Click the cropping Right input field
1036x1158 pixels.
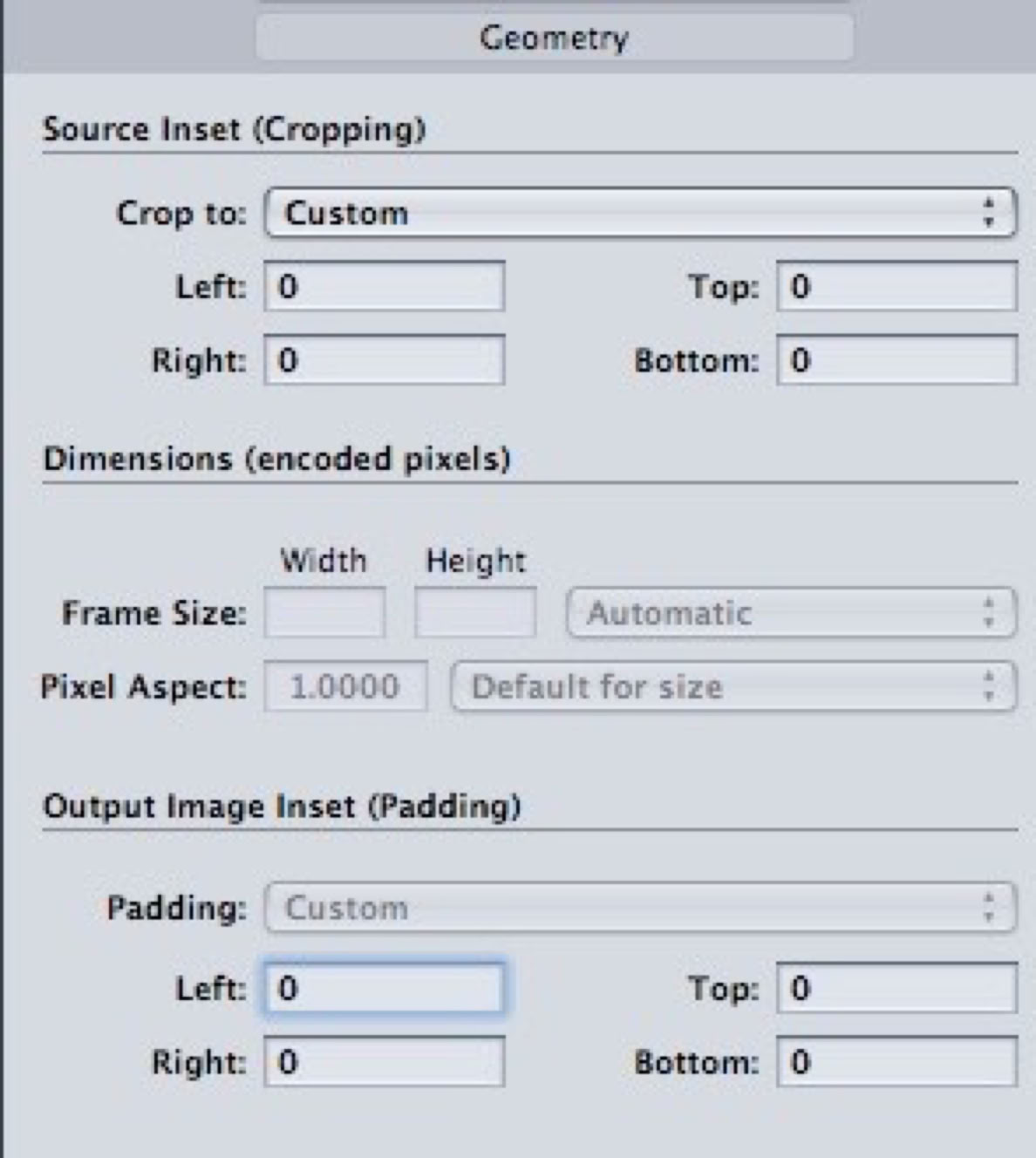(x=385, y=361)
